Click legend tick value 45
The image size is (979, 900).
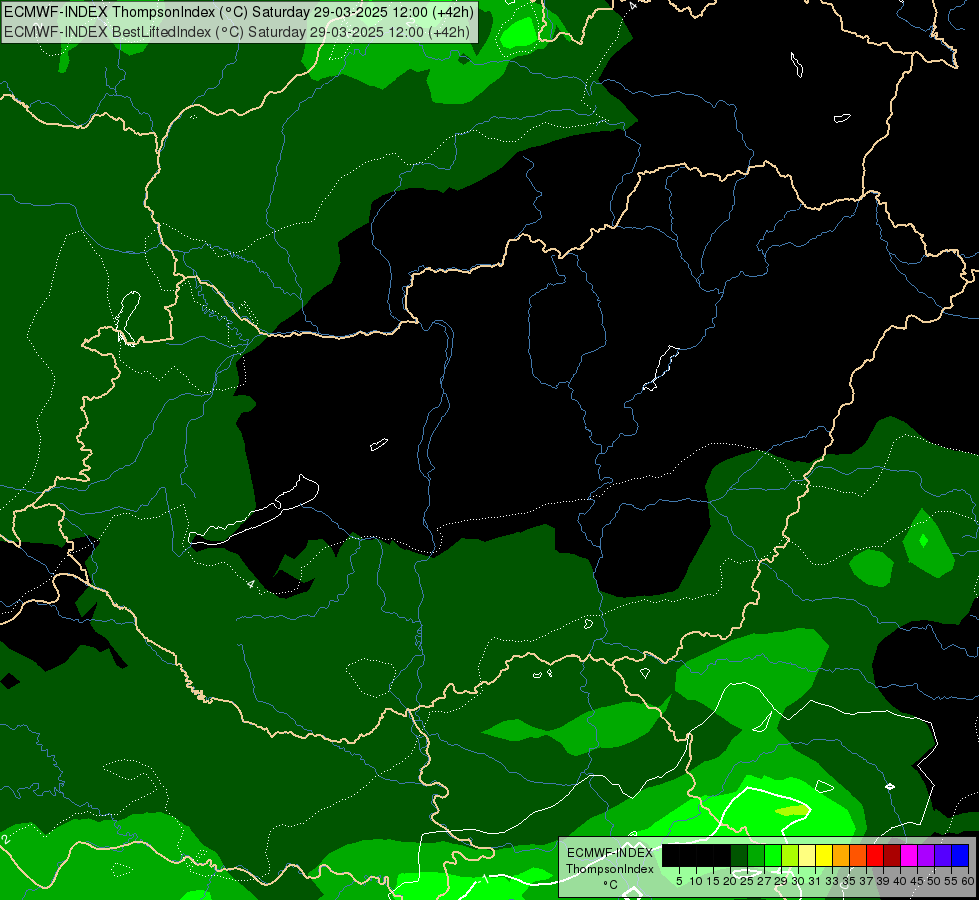917,881
